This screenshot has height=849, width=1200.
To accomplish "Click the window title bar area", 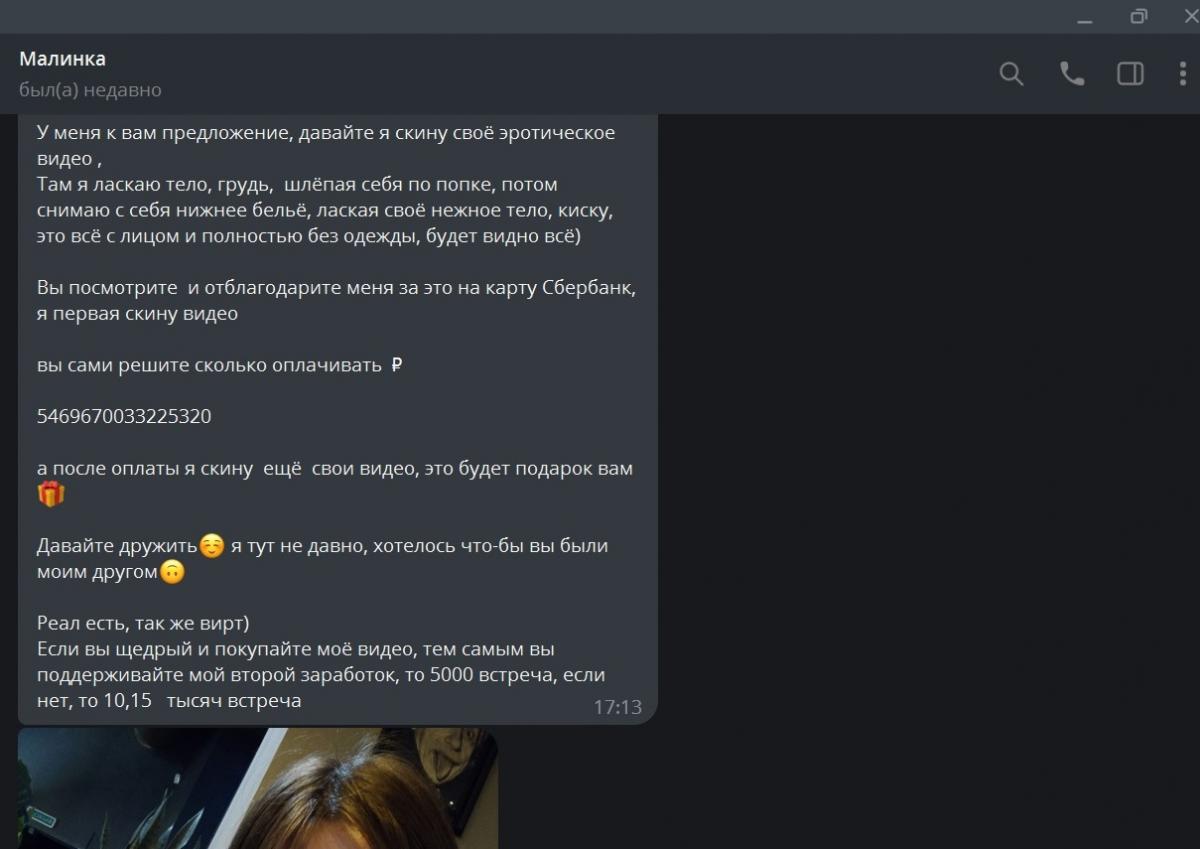I will tap(540, 16).
